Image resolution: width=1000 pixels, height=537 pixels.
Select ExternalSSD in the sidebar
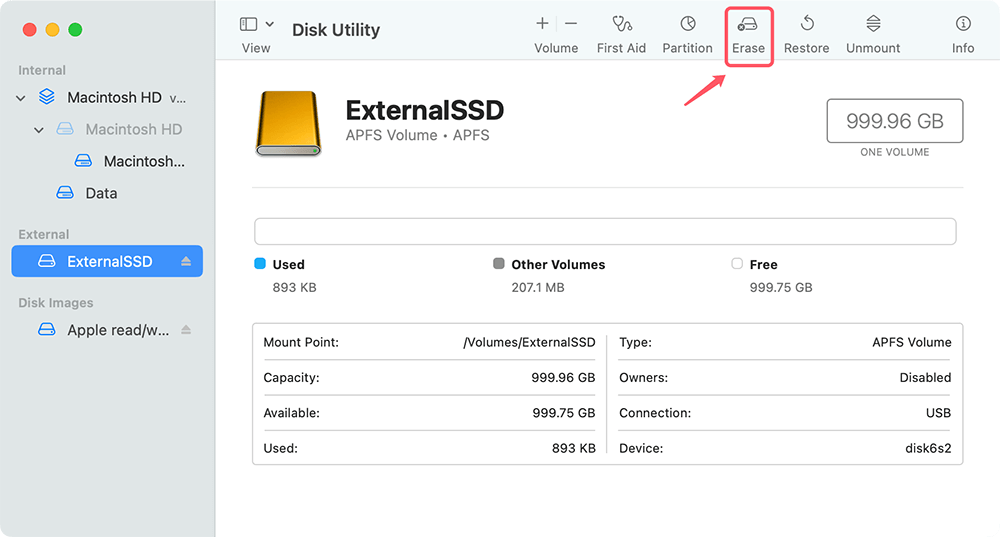[x=107, y=261]
